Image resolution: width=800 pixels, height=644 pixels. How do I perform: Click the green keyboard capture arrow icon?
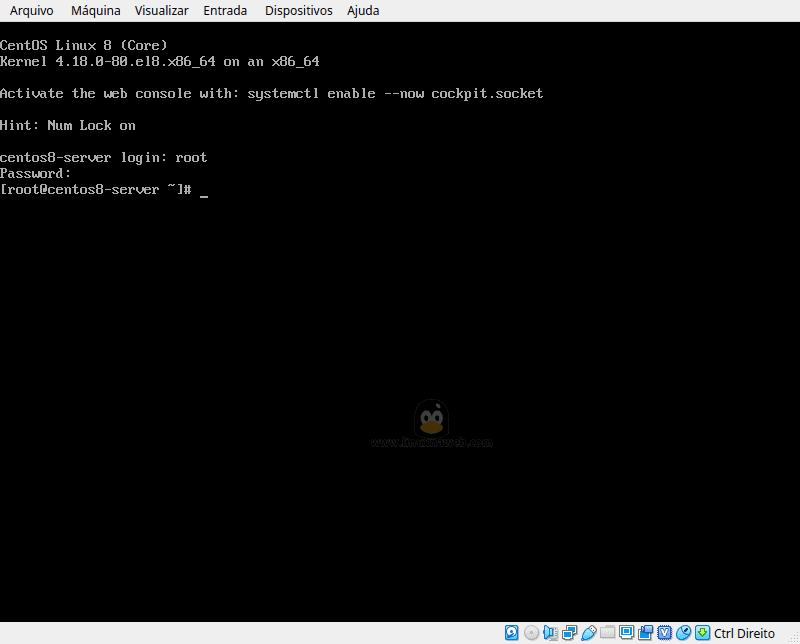(703, 633)
